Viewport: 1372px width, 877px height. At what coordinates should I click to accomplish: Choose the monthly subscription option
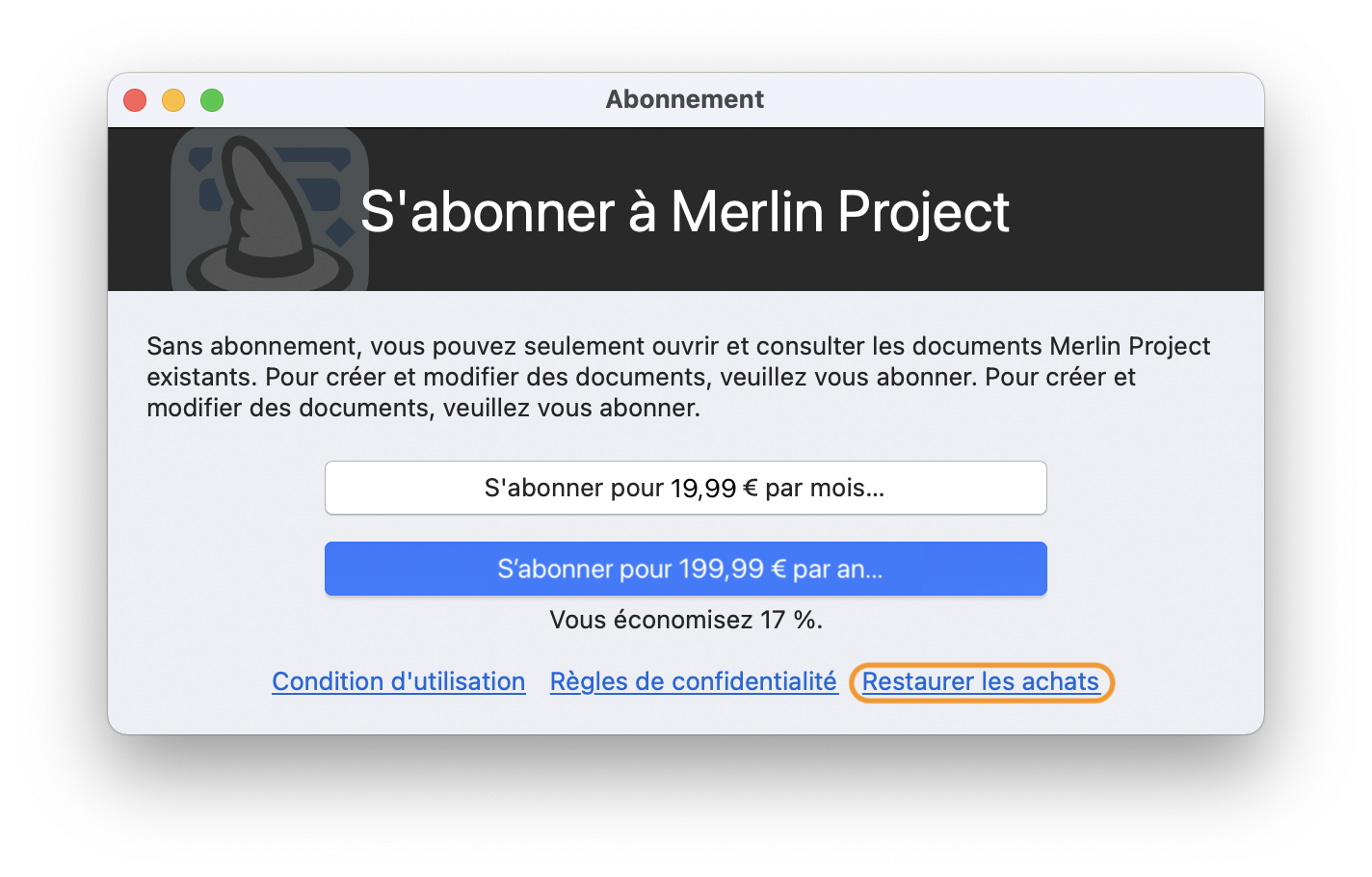[x=685, y=488]
